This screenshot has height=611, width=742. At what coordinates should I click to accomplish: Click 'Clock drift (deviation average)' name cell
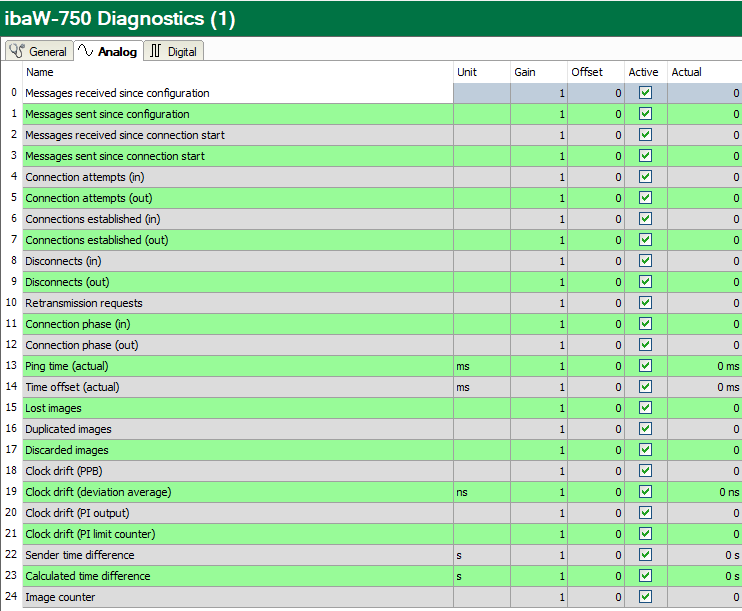(238, 492)
